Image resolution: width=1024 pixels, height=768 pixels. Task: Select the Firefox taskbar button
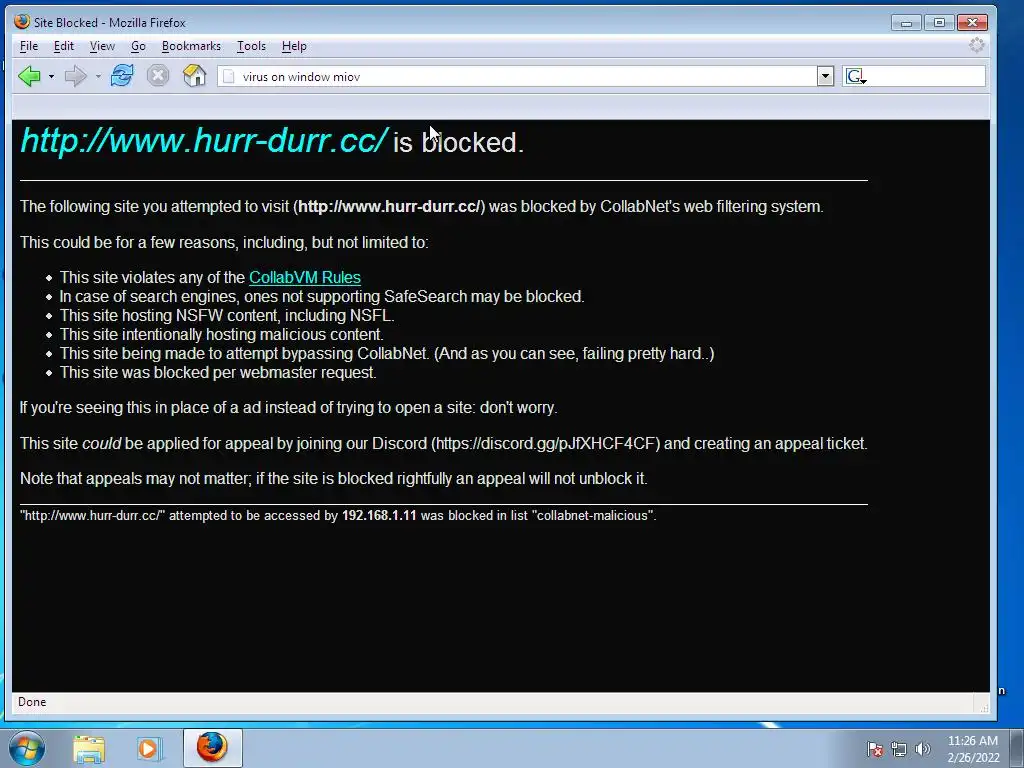coord(212,748)
